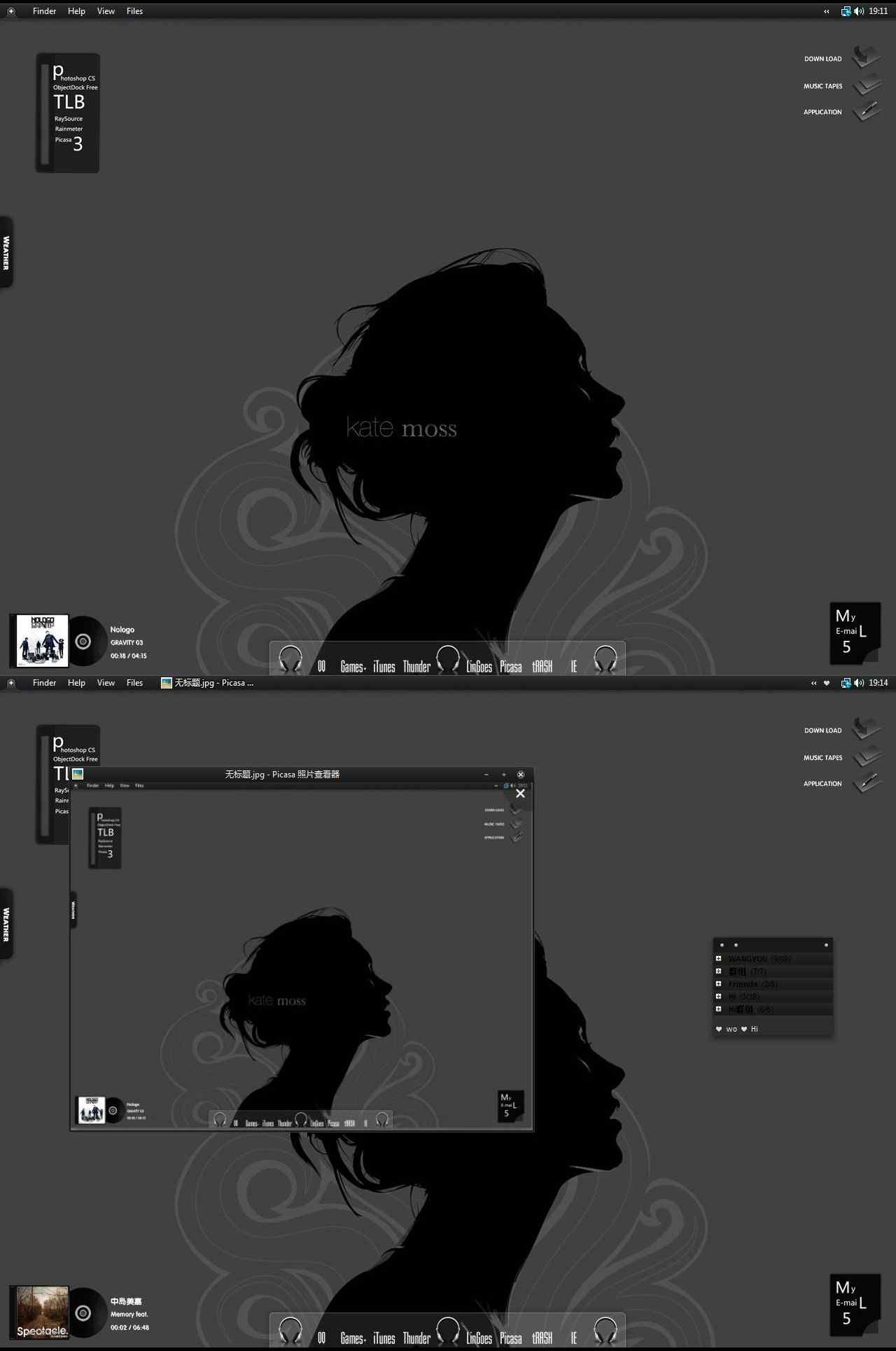Launch RaySource from the 19:11 desktop launcher widget
This screenshot has height=1351, width=896.
[69, 119]
